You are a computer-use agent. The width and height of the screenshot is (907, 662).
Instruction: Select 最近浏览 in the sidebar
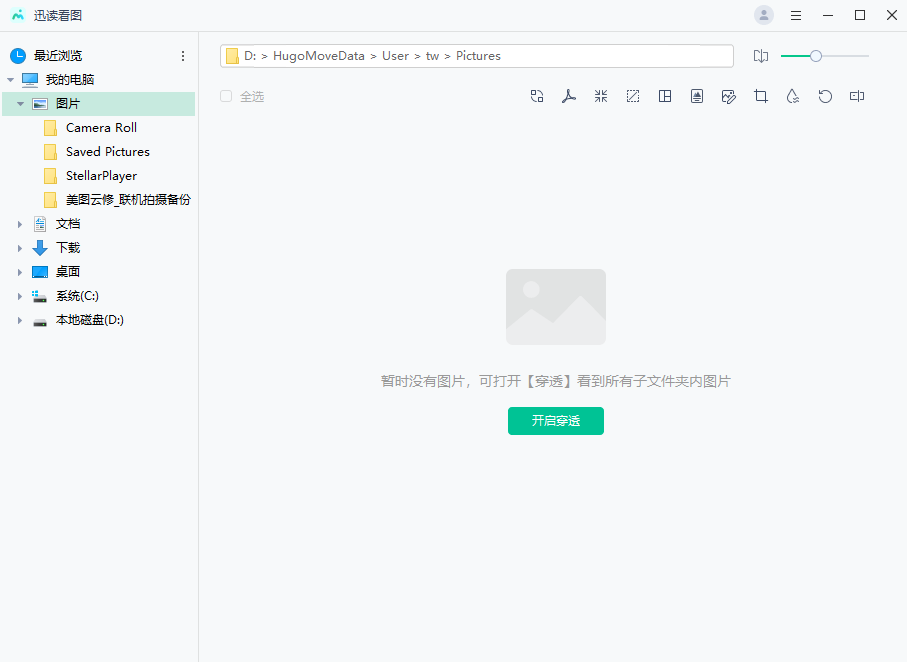click(x=58, y=56)
